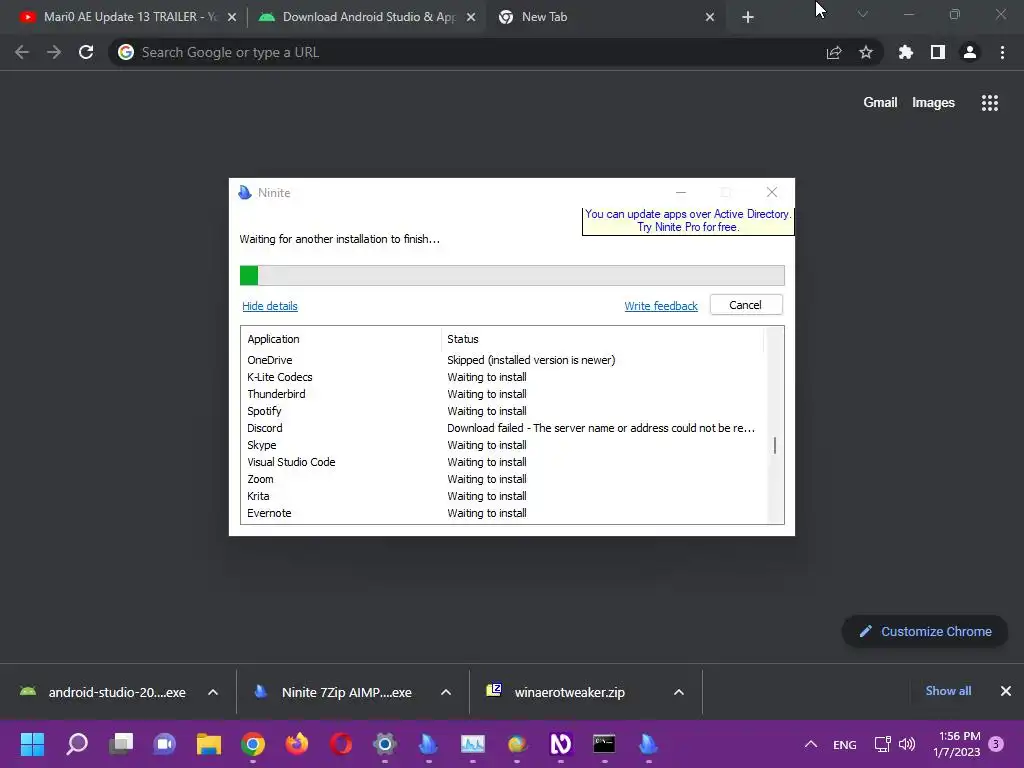Viewport: 1024px width, 768px height.
Task: Open the Google apps grid
Action: click(990, 103)
